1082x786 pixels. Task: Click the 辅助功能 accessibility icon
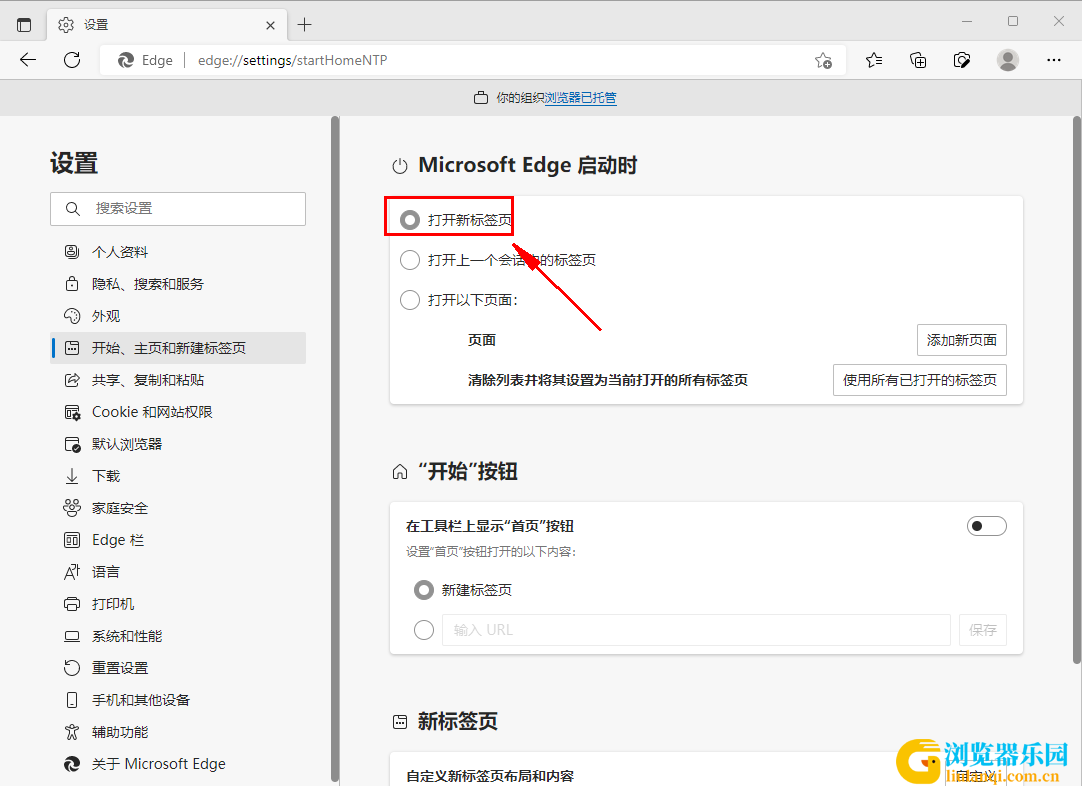click(x=72, y=732)
